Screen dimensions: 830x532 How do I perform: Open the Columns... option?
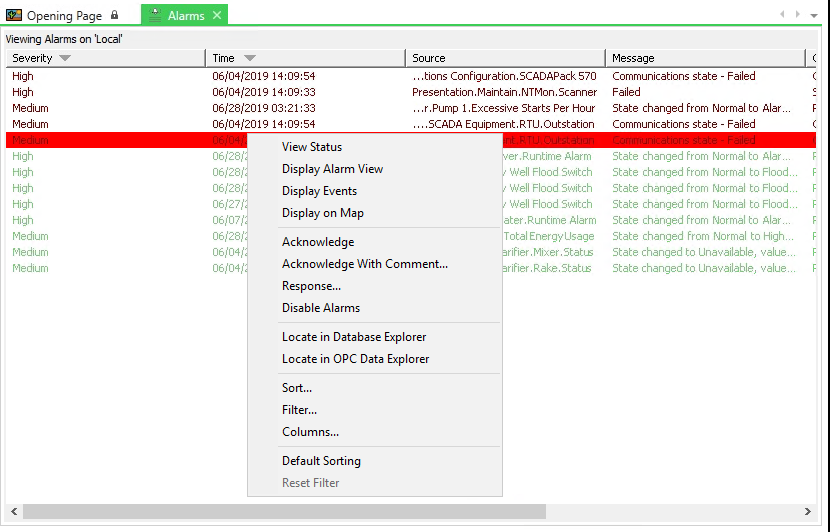coord(310,432)
